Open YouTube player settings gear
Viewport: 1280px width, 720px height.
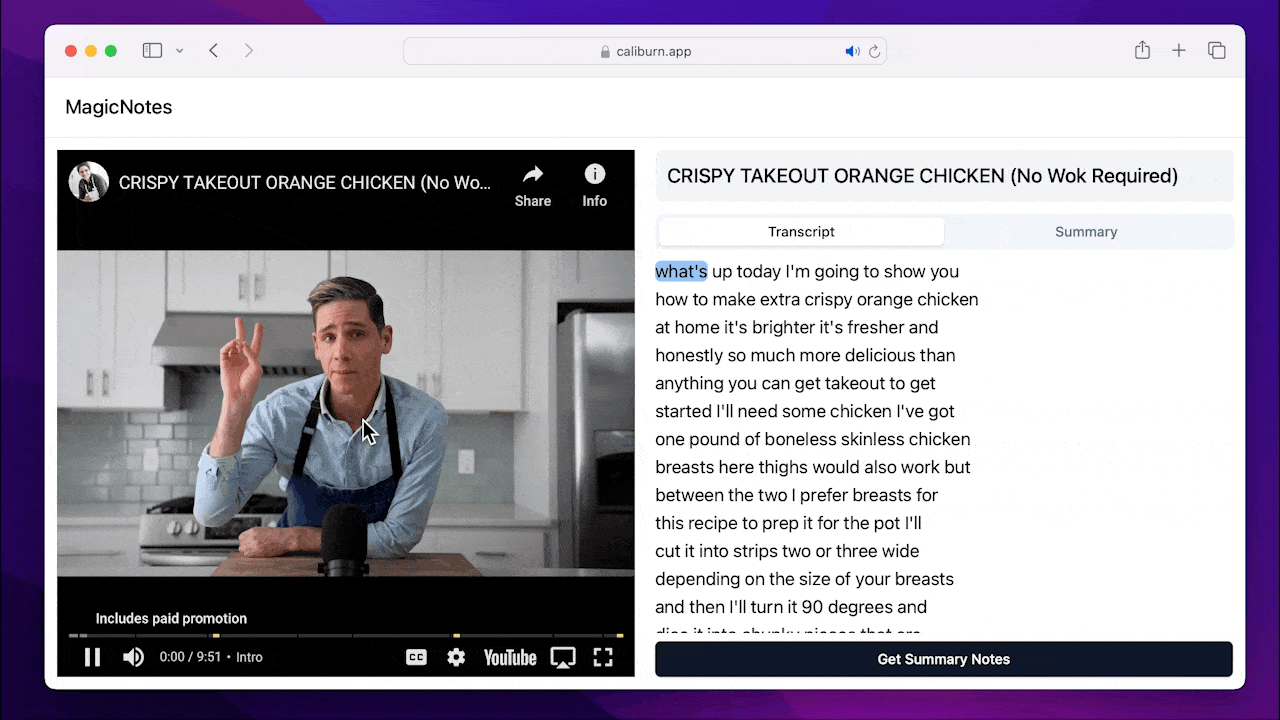[x=456, y=657]
